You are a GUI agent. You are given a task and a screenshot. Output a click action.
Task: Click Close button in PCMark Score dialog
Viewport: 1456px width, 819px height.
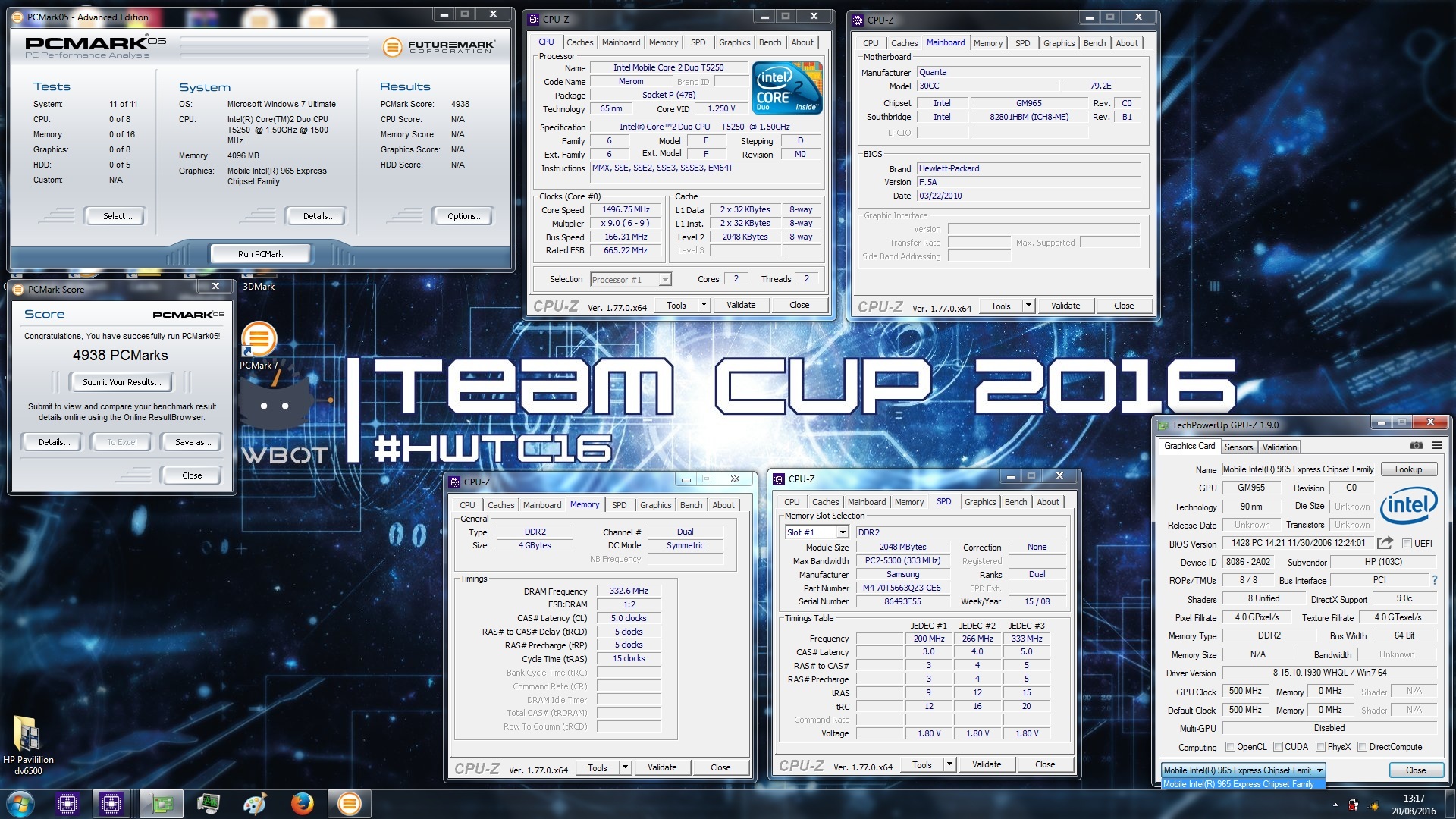[x=192, y=475]
